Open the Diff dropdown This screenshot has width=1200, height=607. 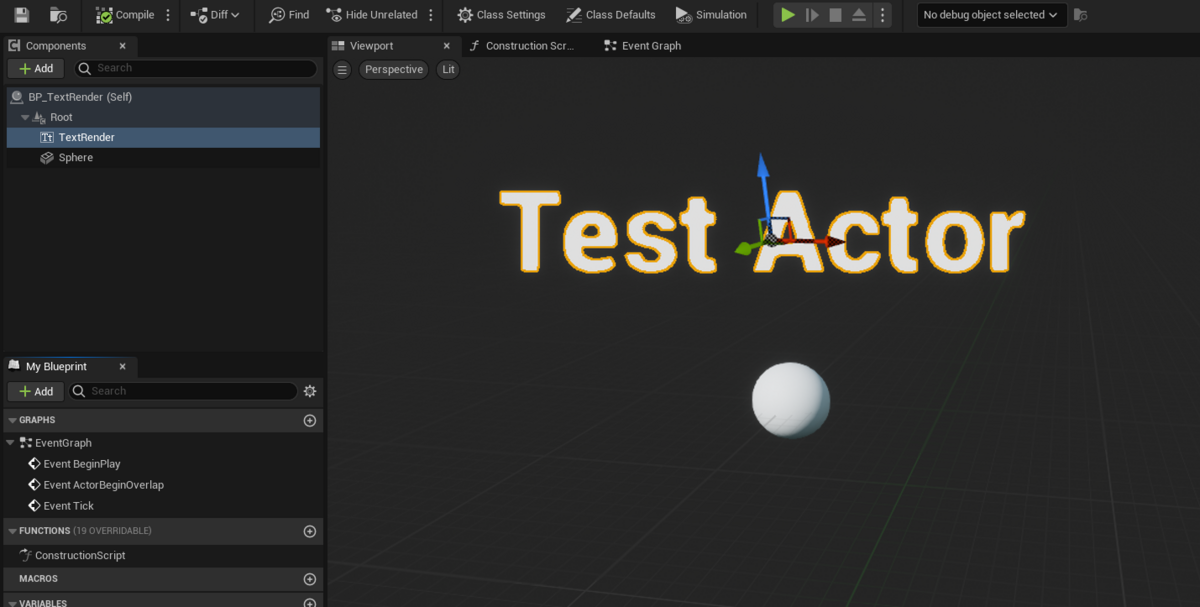tap(215, 15)
